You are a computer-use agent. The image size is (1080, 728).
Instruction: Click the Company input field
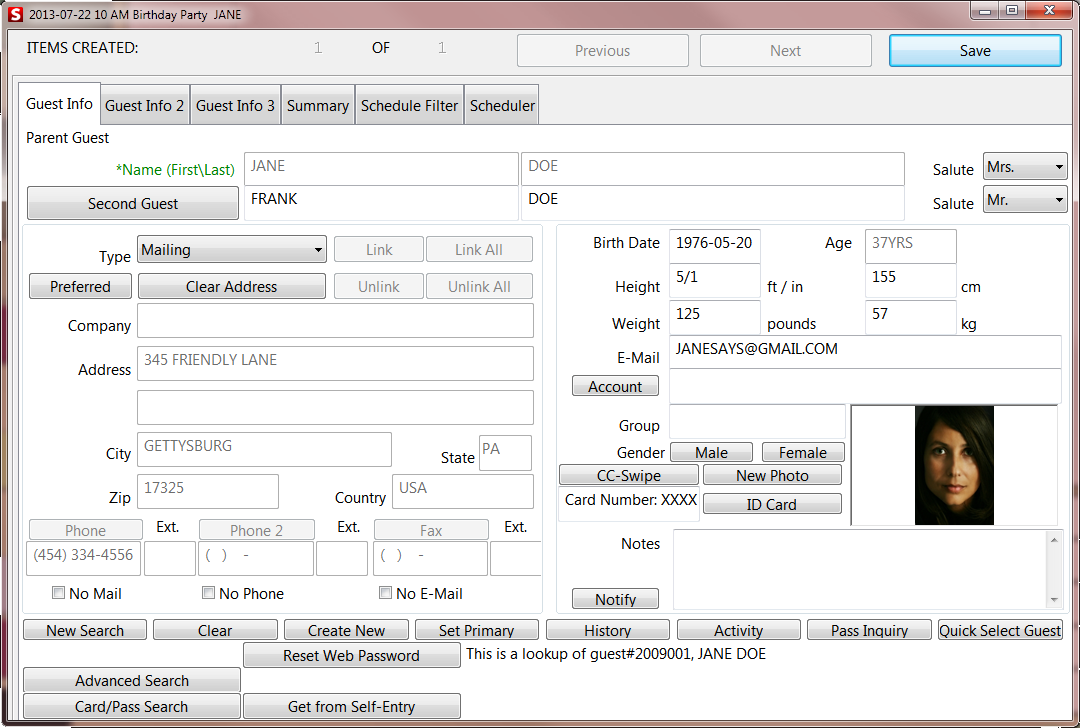(335, 320)
